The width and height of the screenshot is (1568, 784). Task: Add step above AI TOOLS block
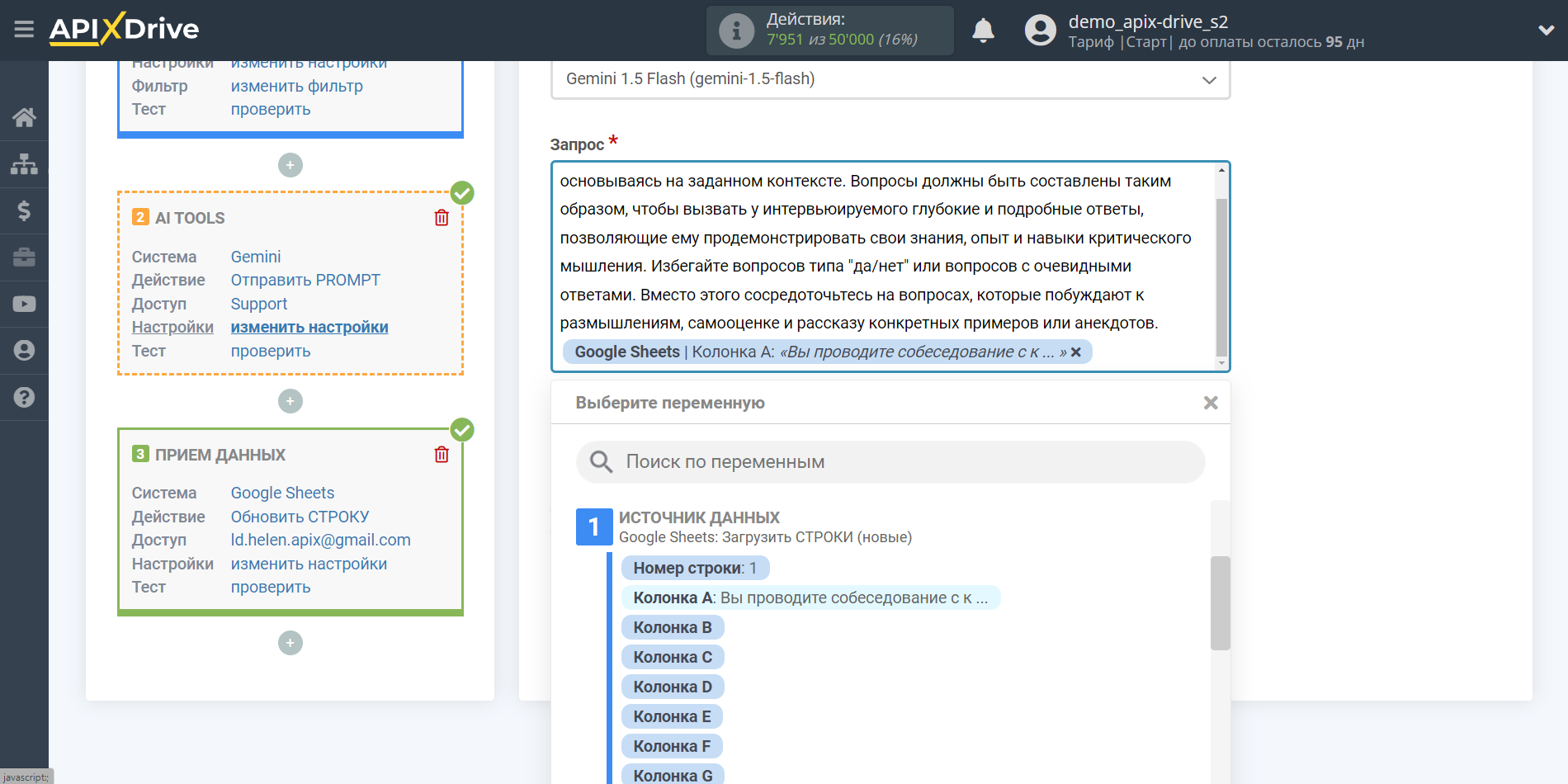tap(290, 165)
